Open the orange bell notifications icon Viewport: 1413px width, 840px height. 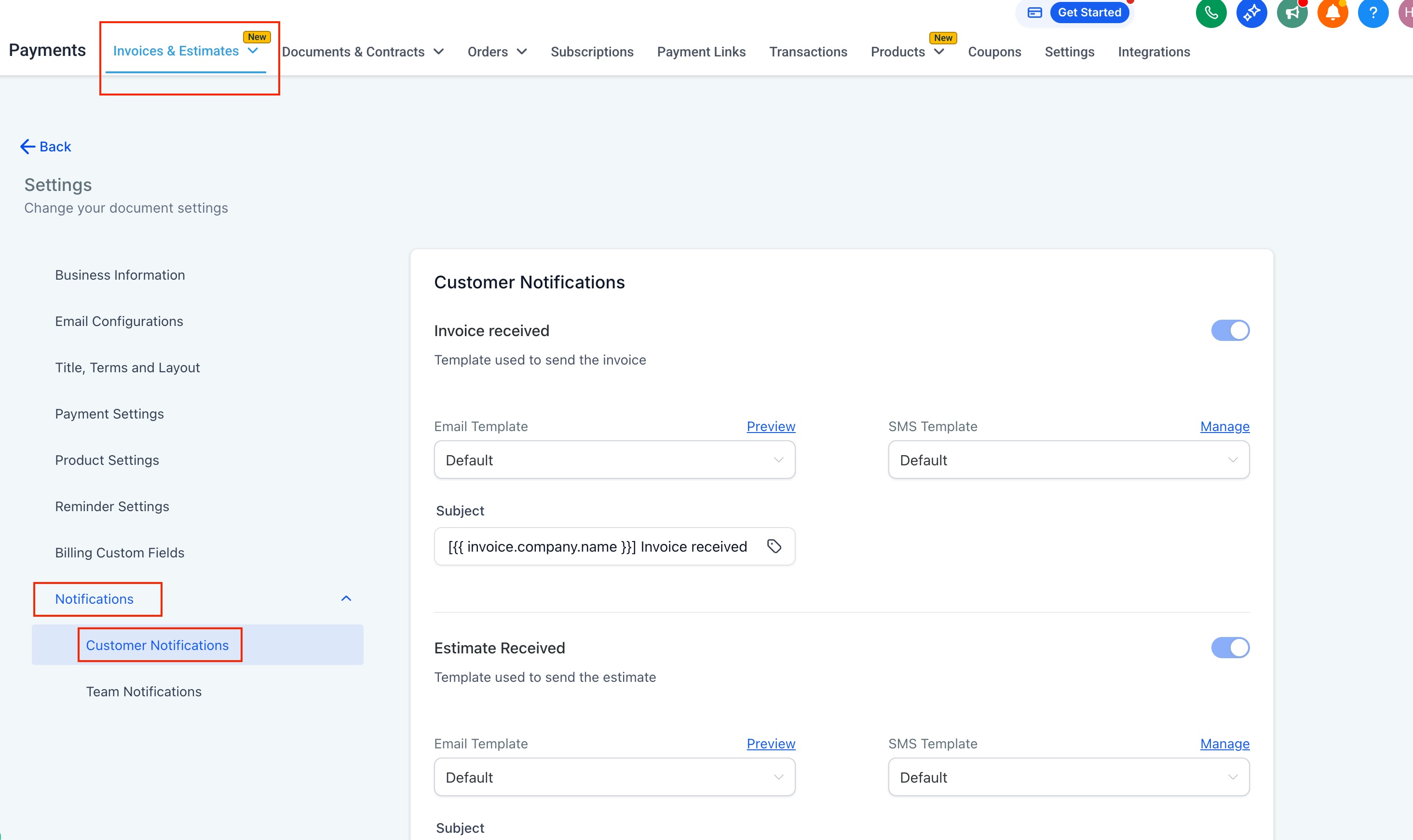[x=1332, y=13]
